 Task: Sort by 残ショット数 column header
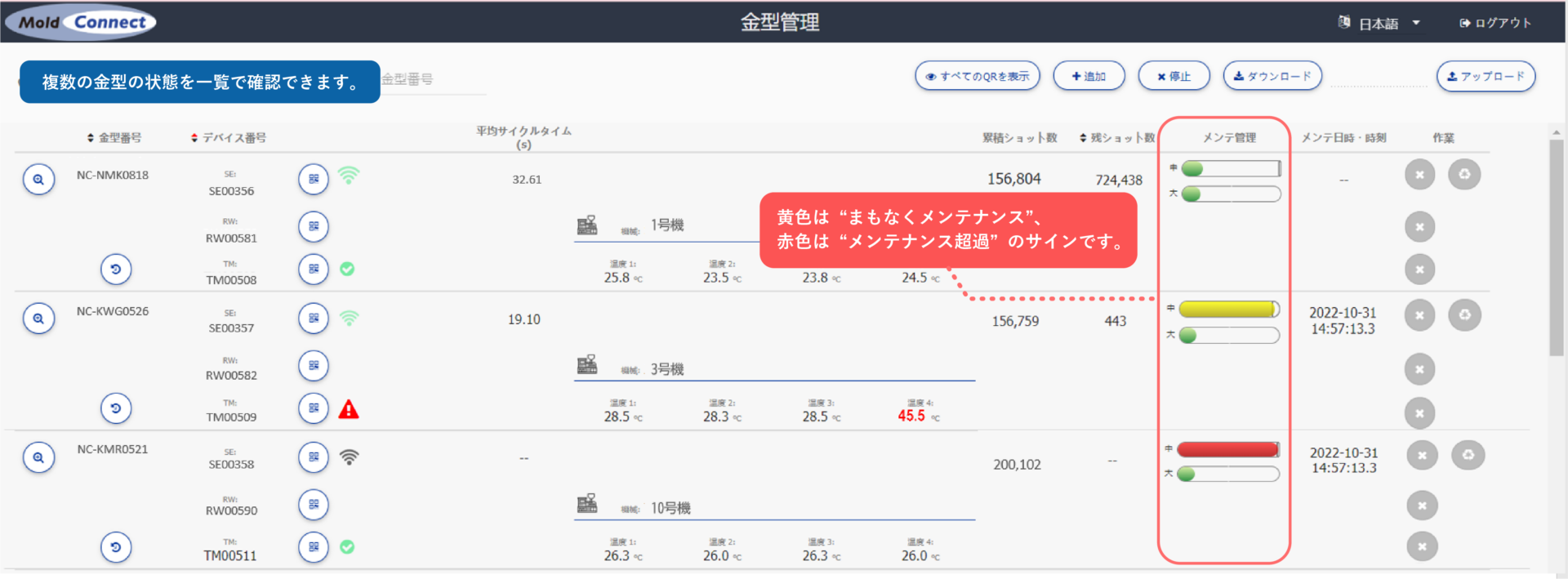[x=1117, y=138]
